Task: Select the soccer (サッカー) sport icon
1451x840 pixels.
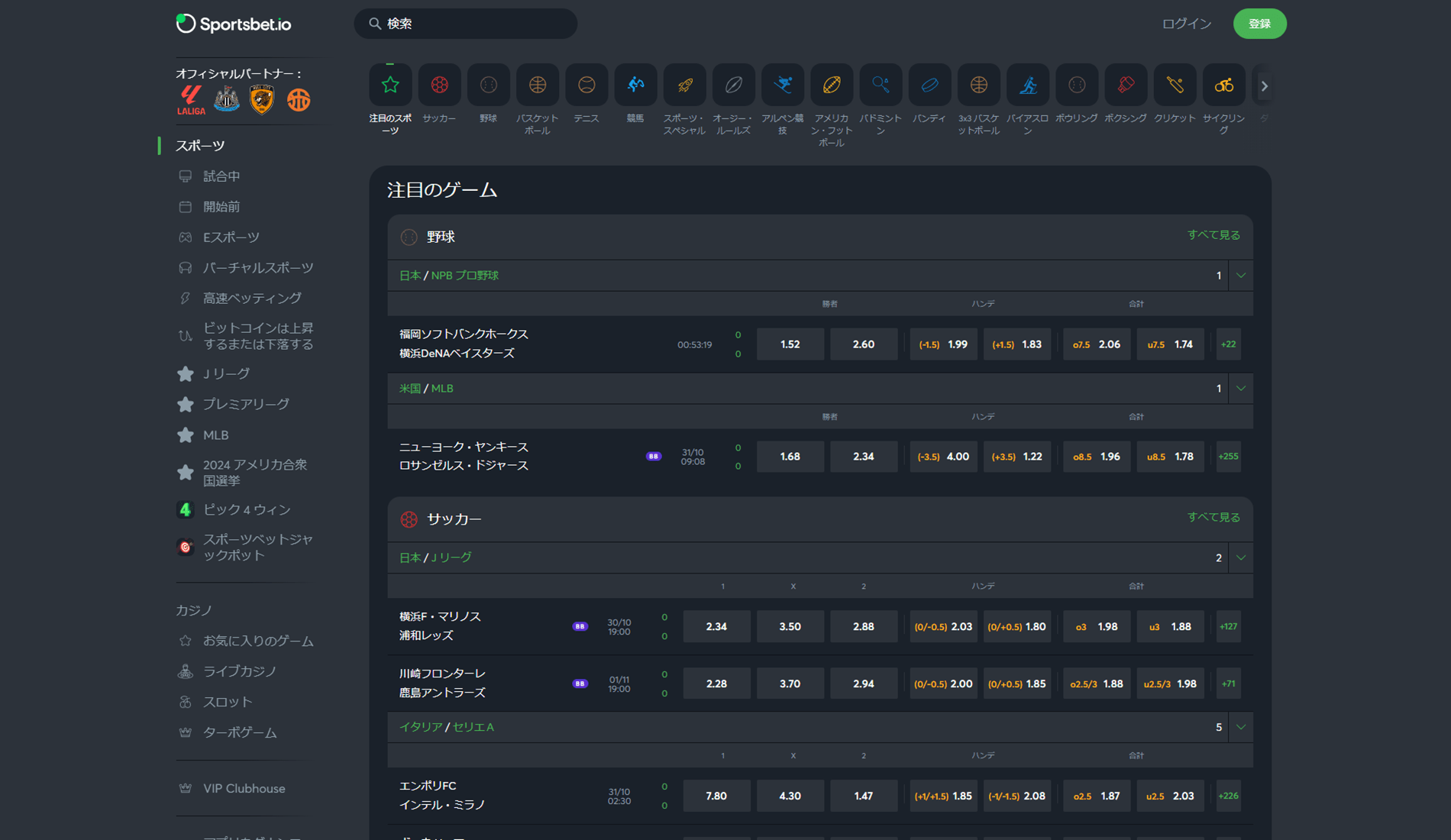Action: tap(439, 85)
